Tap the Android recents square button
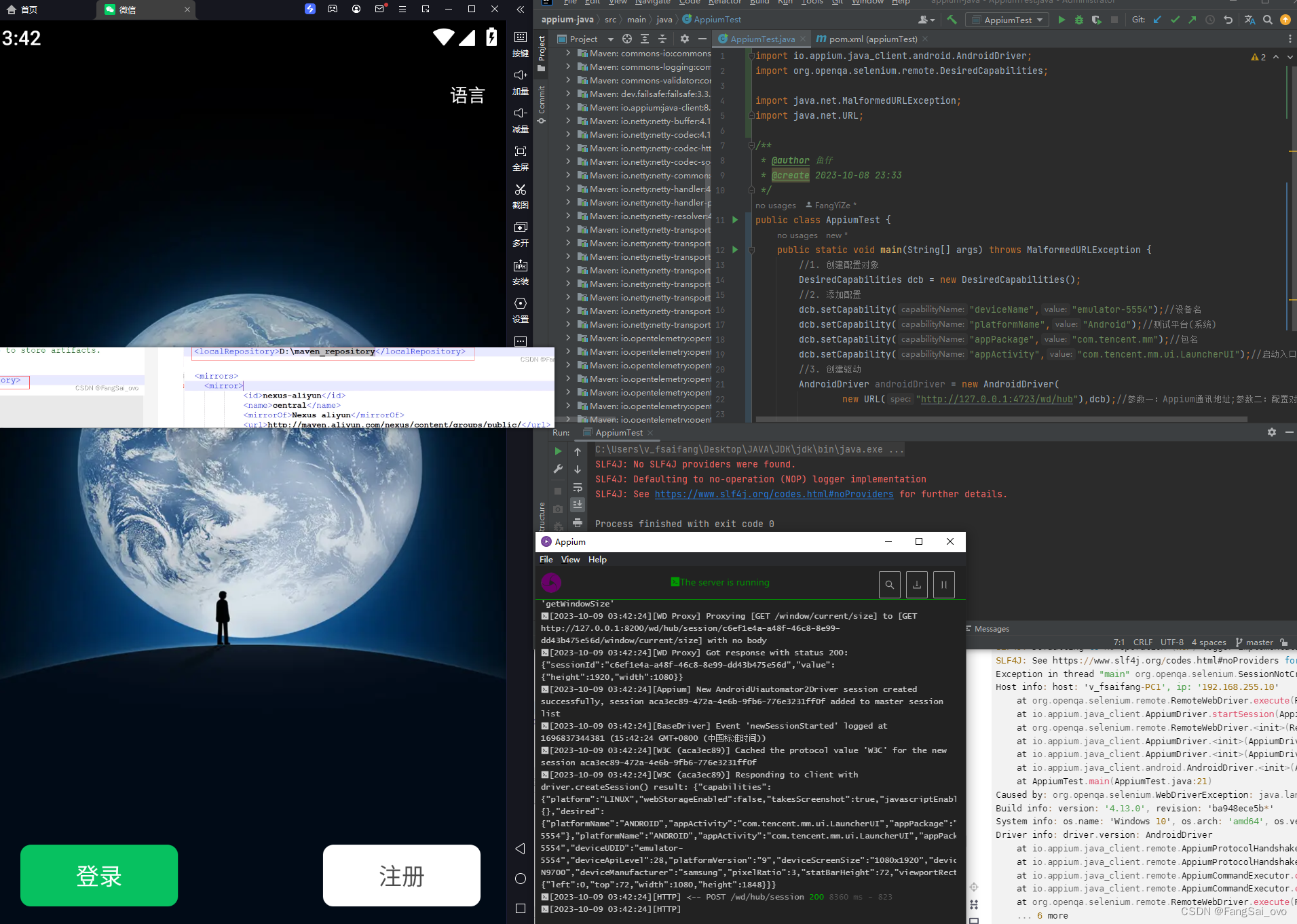This screenshot has height=924, width=1297. 521,908
